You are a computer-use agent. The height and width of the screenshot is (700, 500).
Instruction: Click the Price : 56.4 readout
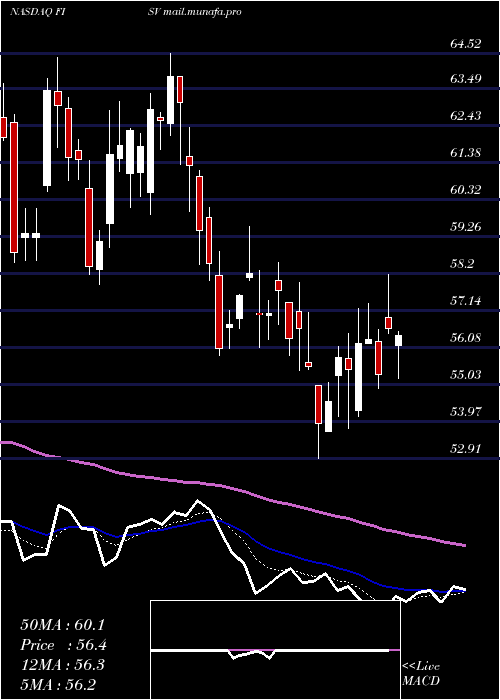(x=63, y=645)
